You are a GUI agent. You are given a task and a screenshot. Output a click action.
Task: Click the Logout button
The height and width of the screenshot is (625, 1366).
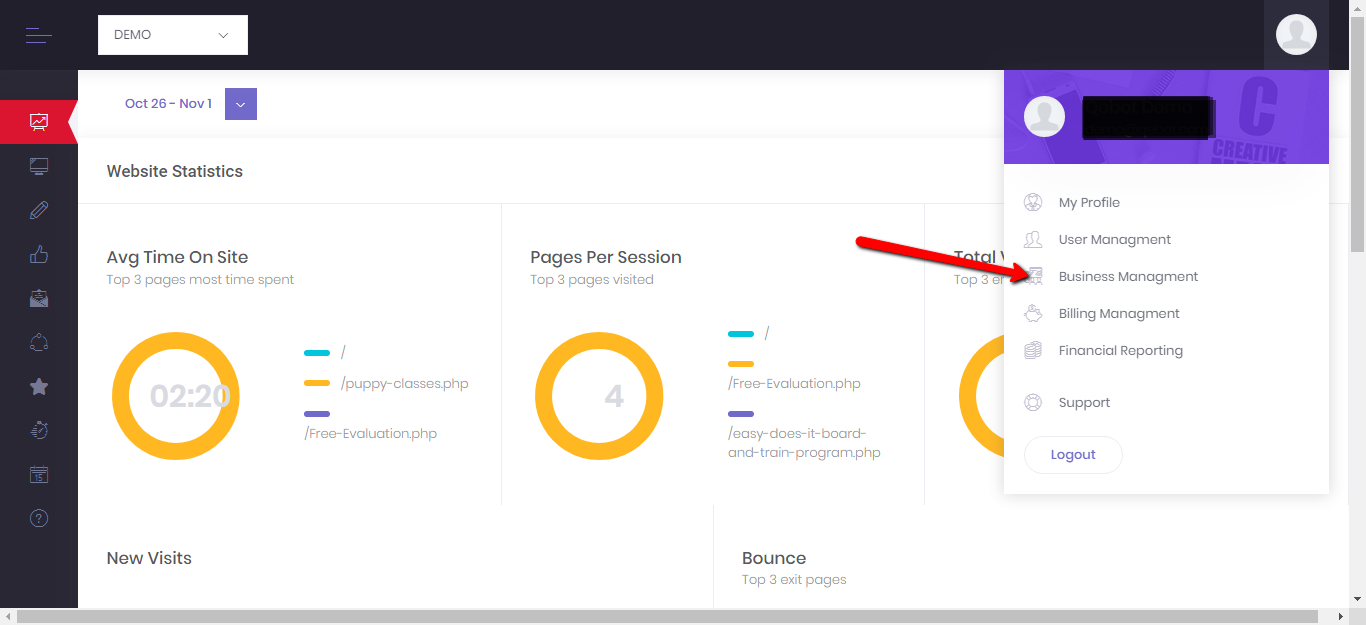point(1073,455)
